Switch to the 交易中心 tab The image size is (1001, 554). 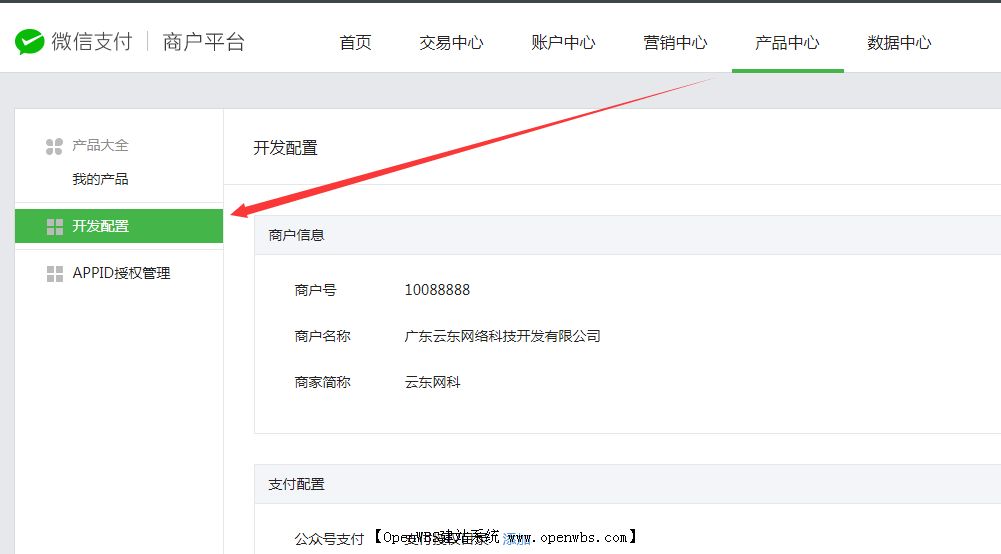point(451,42)
